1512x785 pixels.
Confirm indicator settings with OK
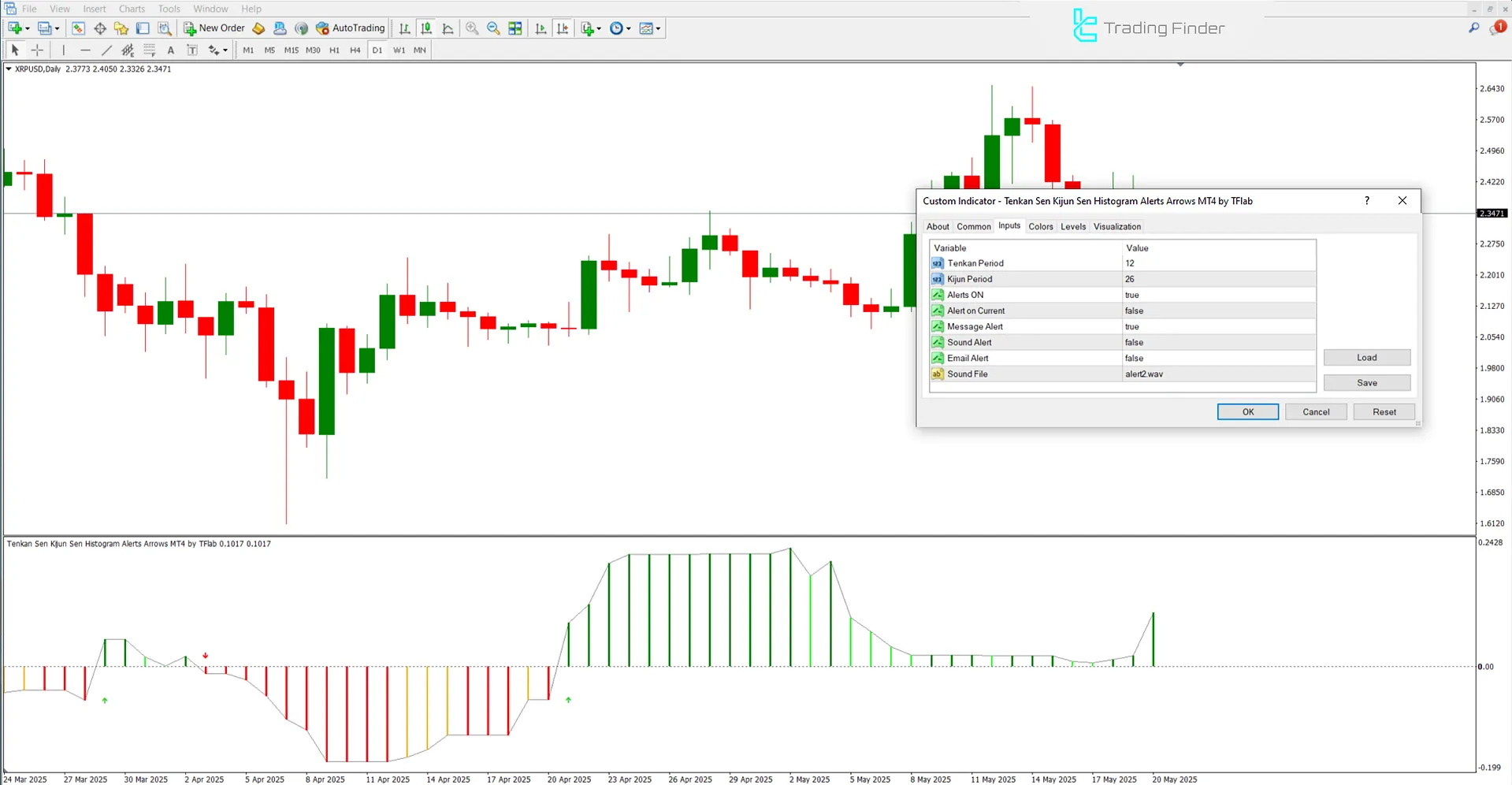click(x=1247, y=411)
